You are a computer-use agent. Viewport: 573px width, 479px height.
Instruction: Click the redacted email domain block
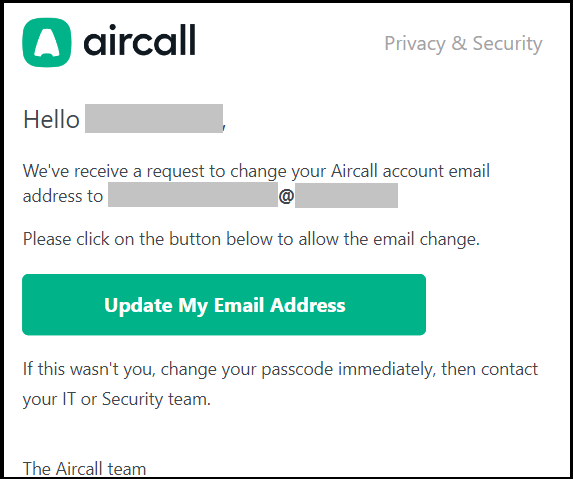(346, 195)
